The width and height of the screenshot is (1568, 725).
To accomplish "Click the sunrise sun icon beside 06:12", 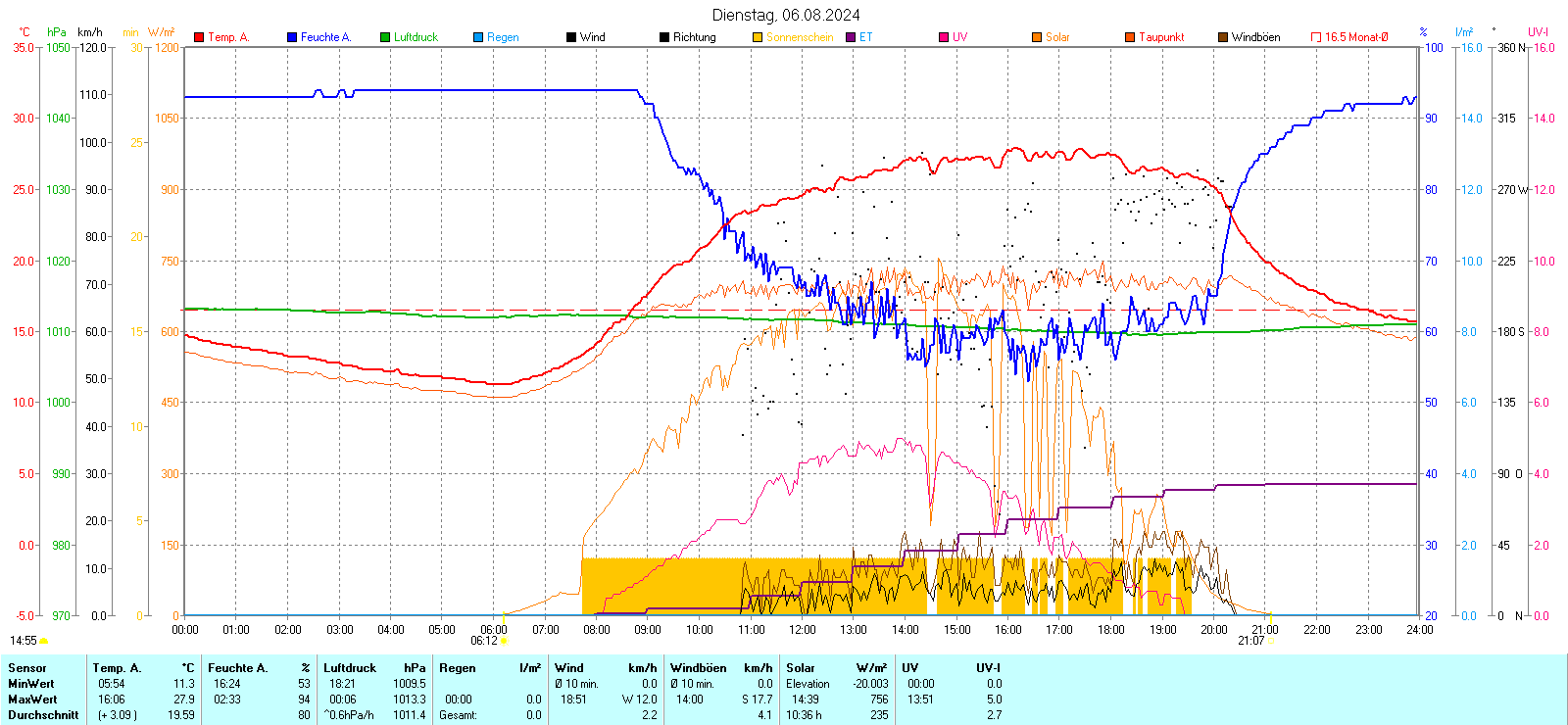I will tap(505, 641).
